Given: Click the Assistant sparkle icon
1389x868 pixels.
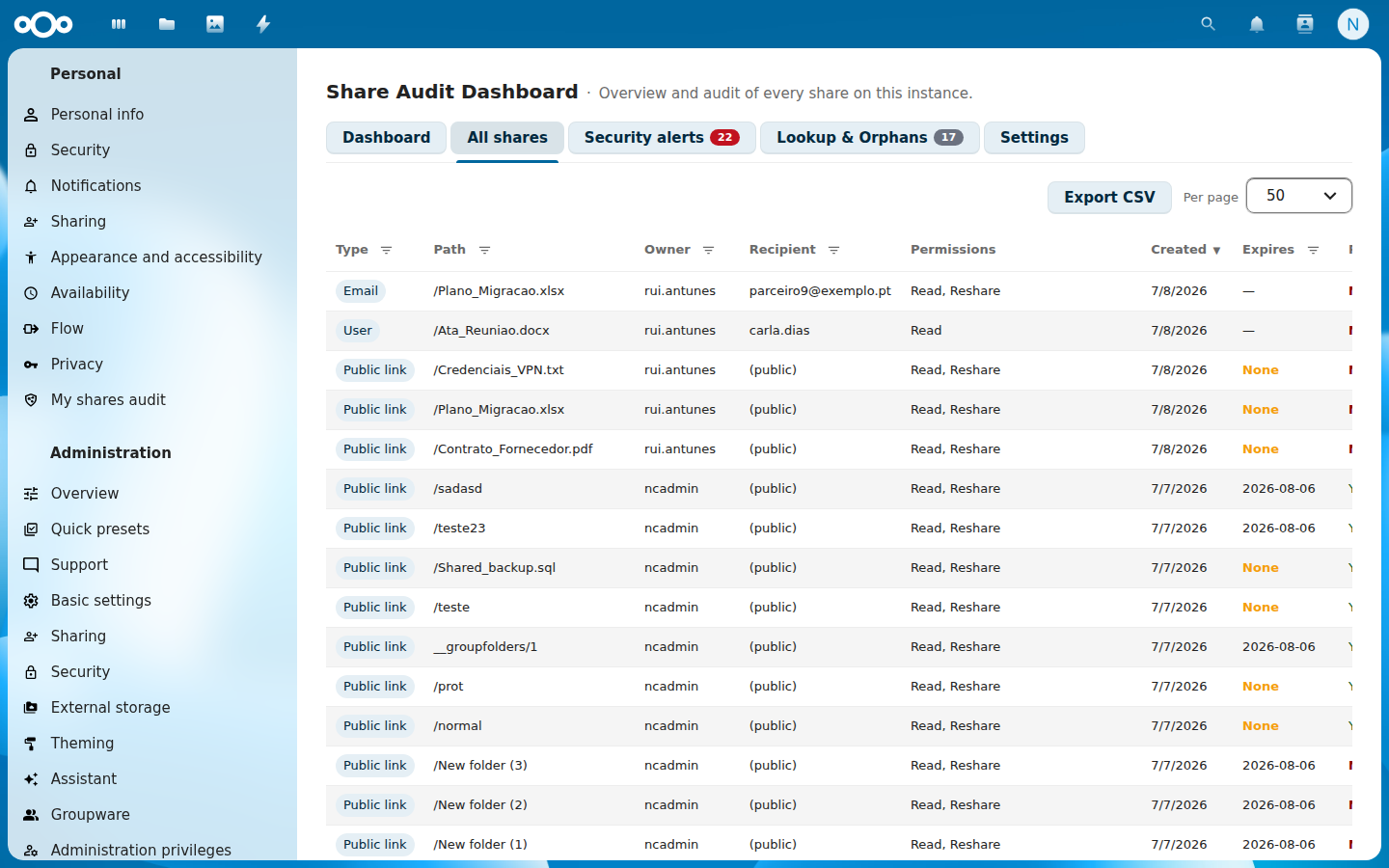Looking at the screenshot, I should (31, 779).
